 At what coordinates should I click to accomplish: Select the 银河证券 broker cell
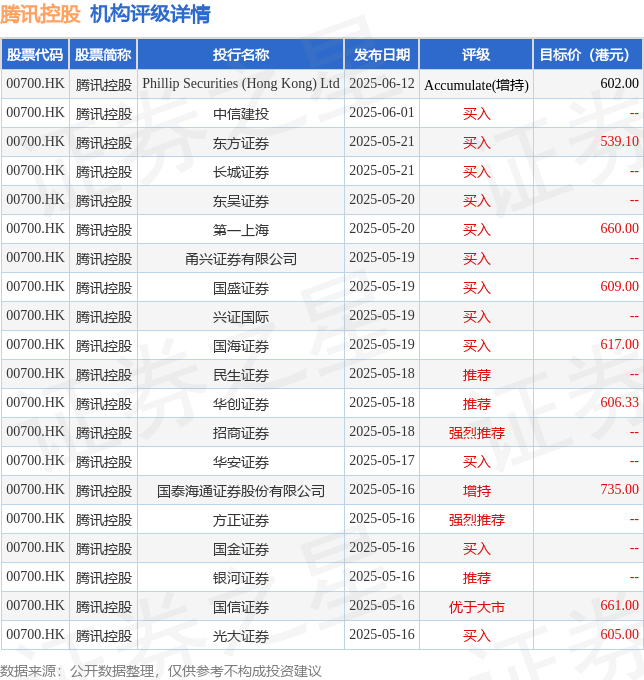[241, 579]
